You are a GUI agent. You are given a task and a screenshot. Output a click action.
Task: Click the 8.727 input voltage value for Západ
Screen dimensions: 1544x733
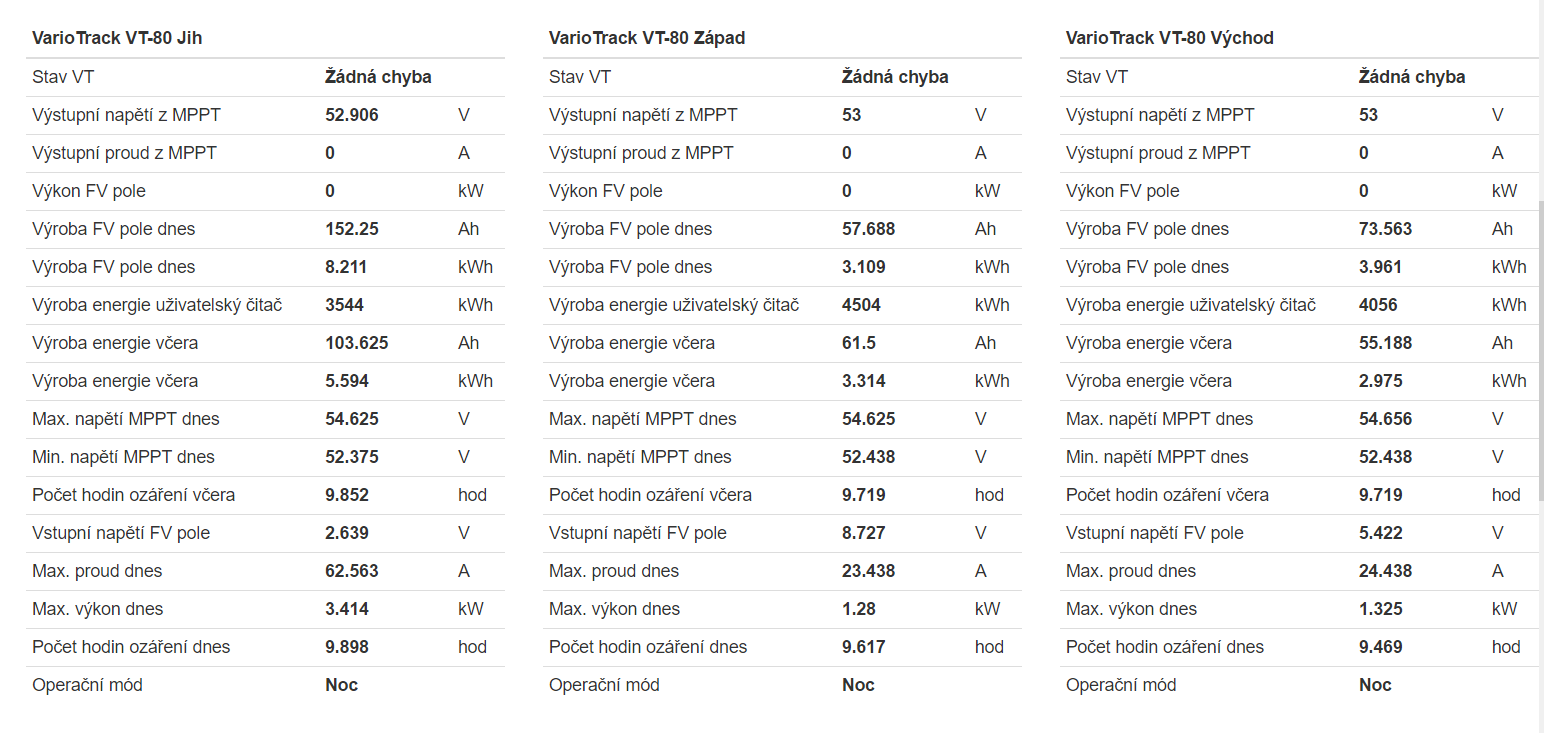point(864,533)
